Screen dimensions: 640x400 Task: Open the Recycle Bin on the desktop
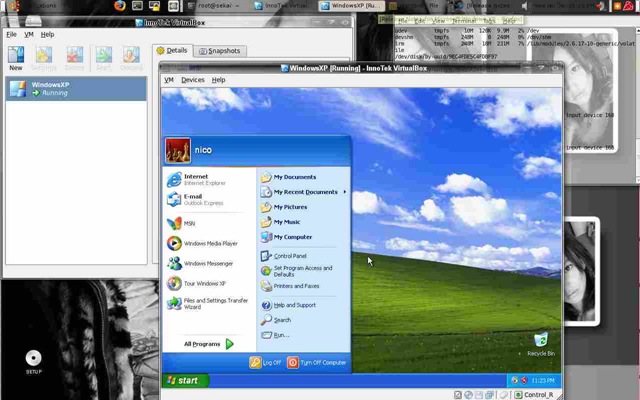tap(540, 342)
